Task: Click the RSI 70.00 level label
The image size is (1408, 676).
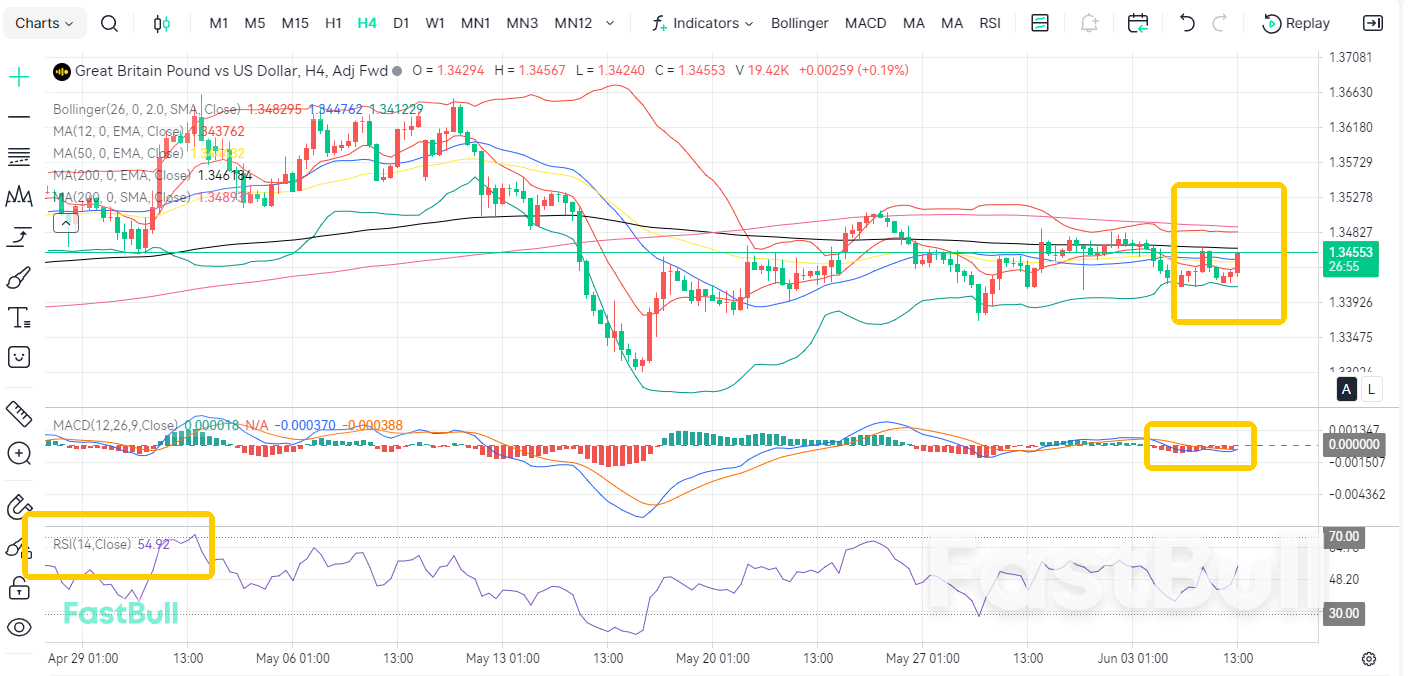Action: click(x=1345, y=537)
